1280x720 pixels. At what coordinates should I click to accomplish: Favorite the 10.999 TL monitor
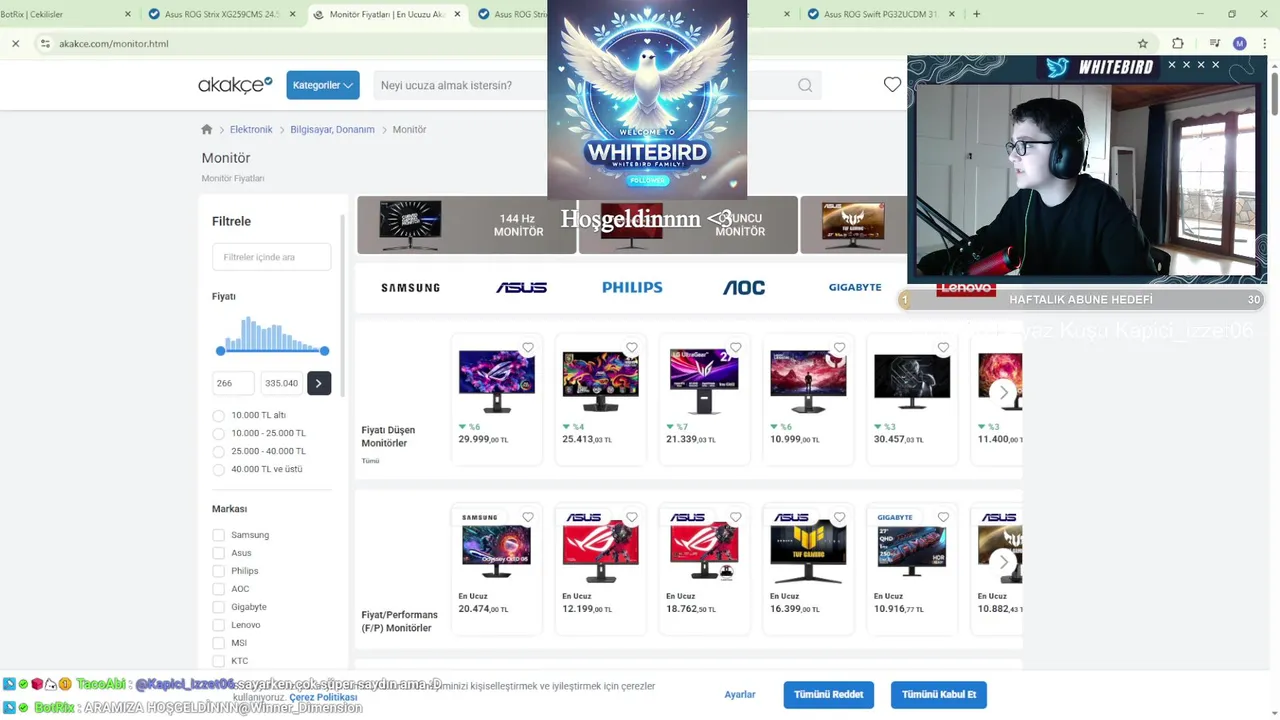(x=840, y=348)
